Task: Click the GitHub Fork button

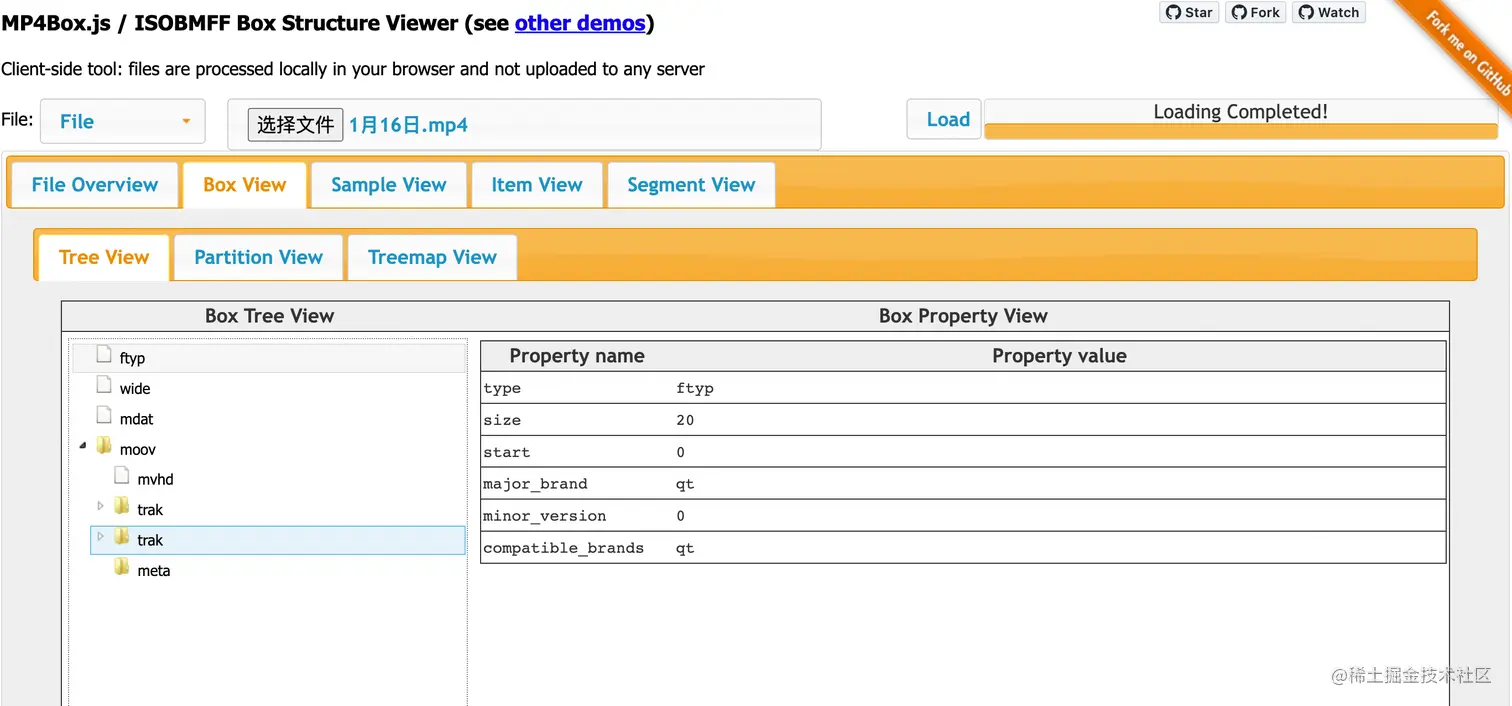Action: click(1255, 12)
